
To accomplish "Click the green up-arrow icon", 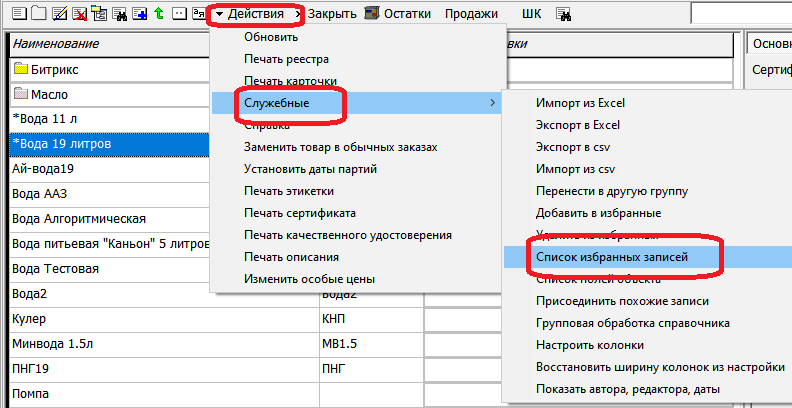I will click(158, 14).
